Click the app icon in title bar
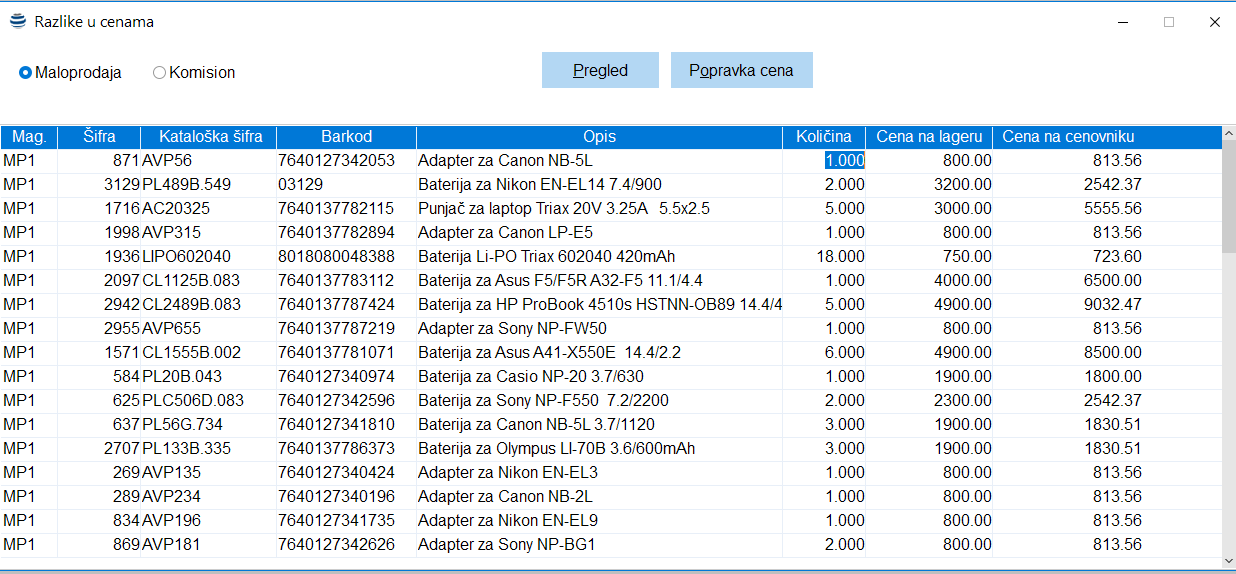Viewport: 1236px width, 574px height. pyautogui.click(x=18, y=21)
